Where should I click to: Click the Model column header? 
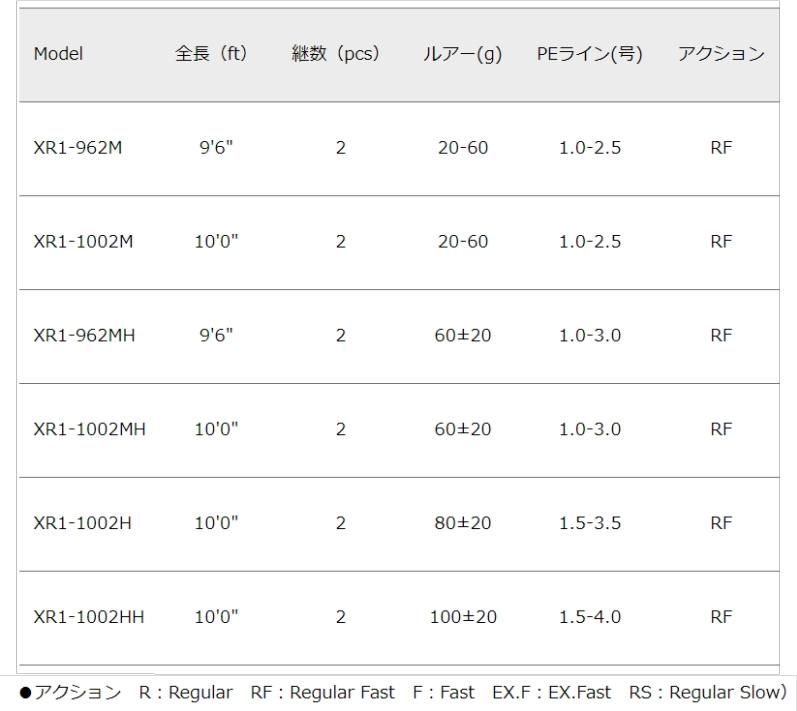(59, 54)
